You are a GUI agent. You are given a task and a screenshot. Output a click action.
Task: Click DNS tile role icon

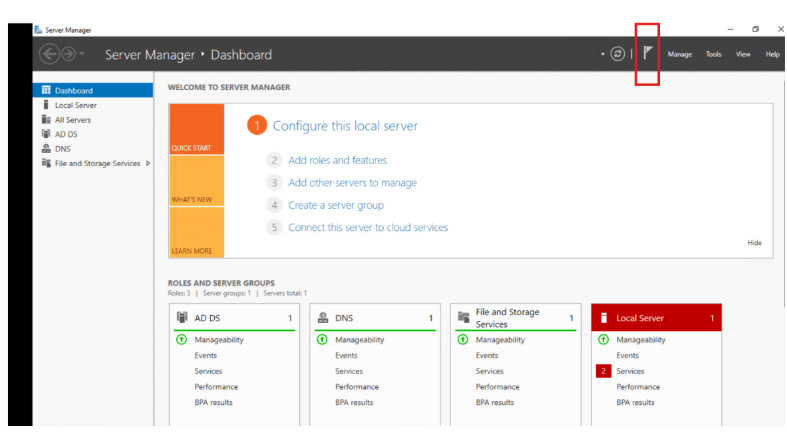(323, 317)
